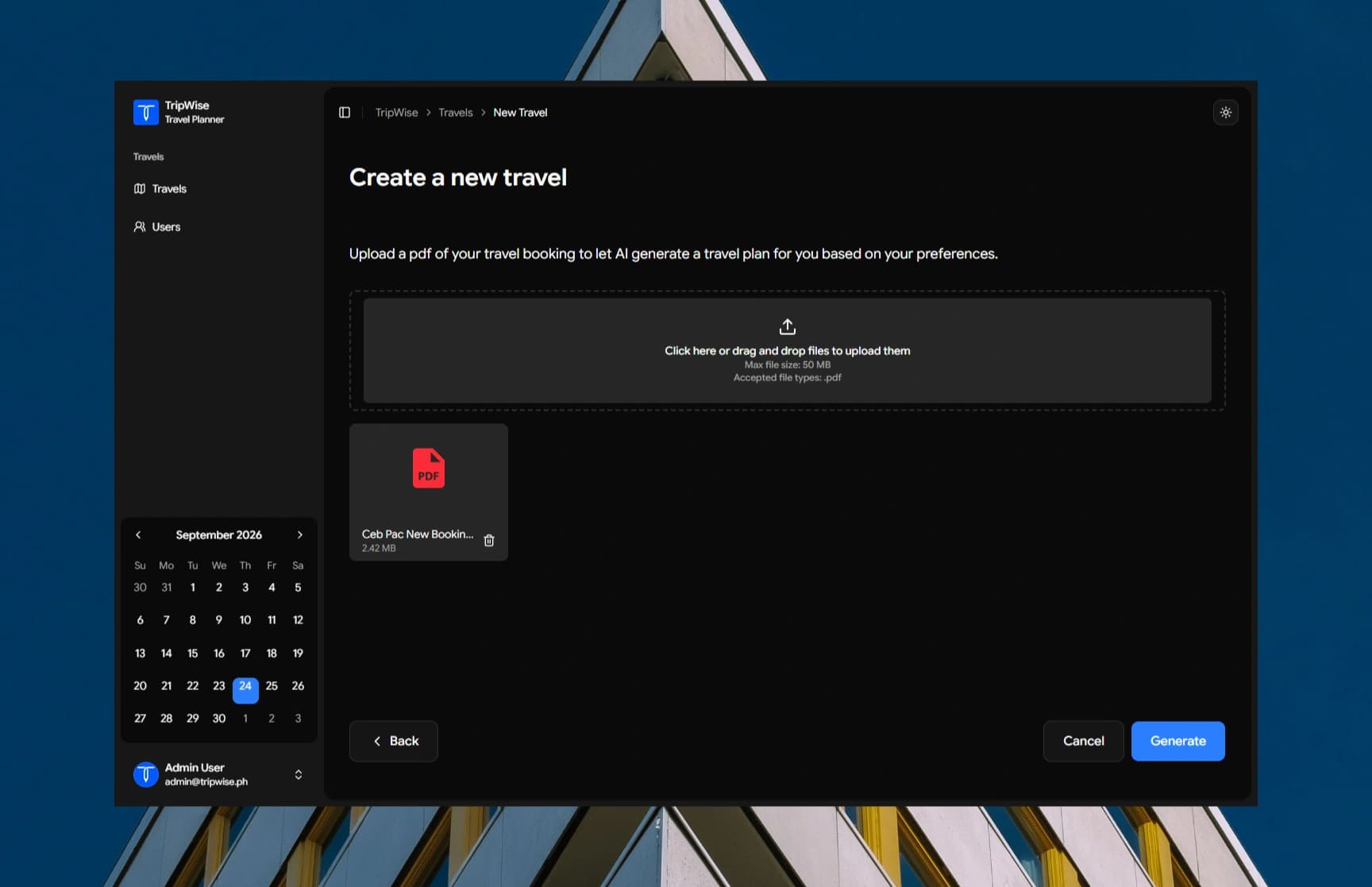Click the Cancel button
Viewport: 1372px width, 887px height.
1084,741
